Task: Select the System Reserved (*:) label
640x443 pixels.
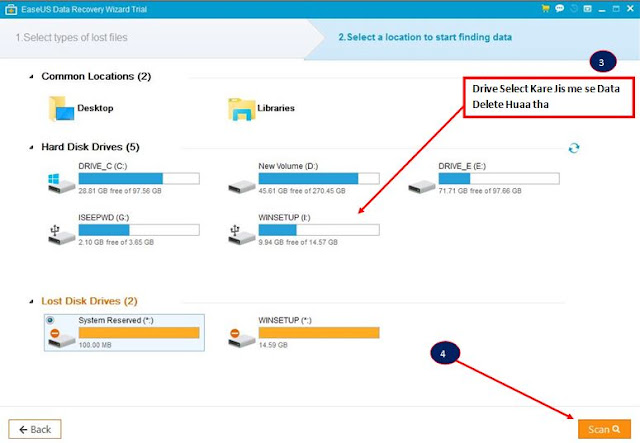Action: [116, 321]
